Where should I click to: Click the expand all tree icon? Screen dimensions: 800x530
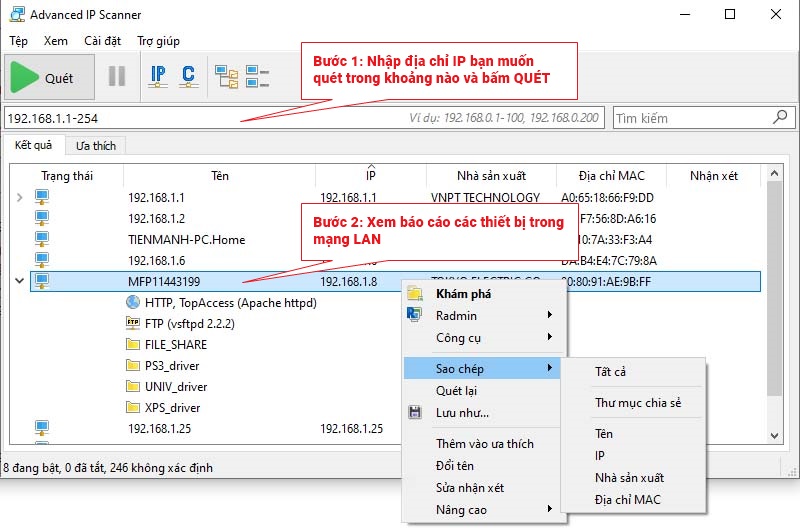[227, 77]
